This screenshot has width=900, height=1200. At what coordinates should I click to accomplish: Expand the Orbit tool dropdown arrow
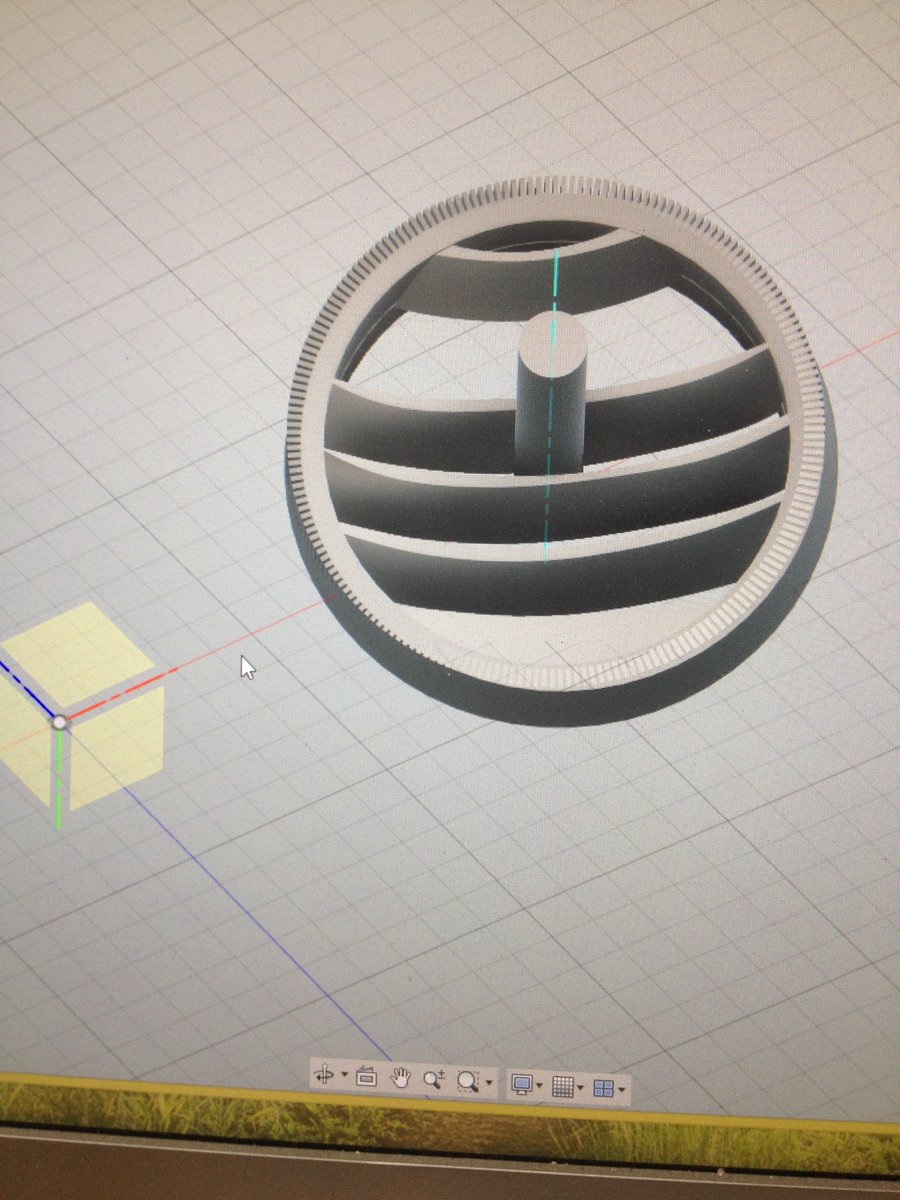click(343, 1075)
